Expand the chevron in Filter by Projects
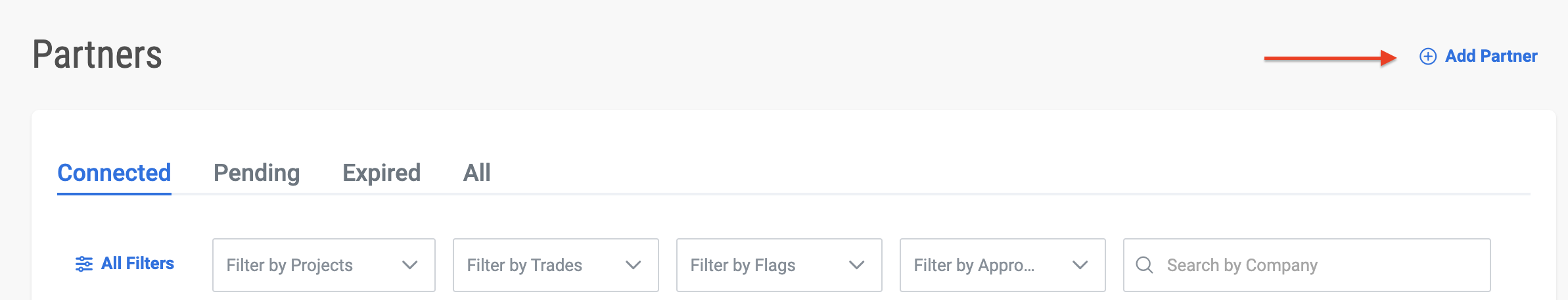The image size is (1568, 300). [410, 265]
